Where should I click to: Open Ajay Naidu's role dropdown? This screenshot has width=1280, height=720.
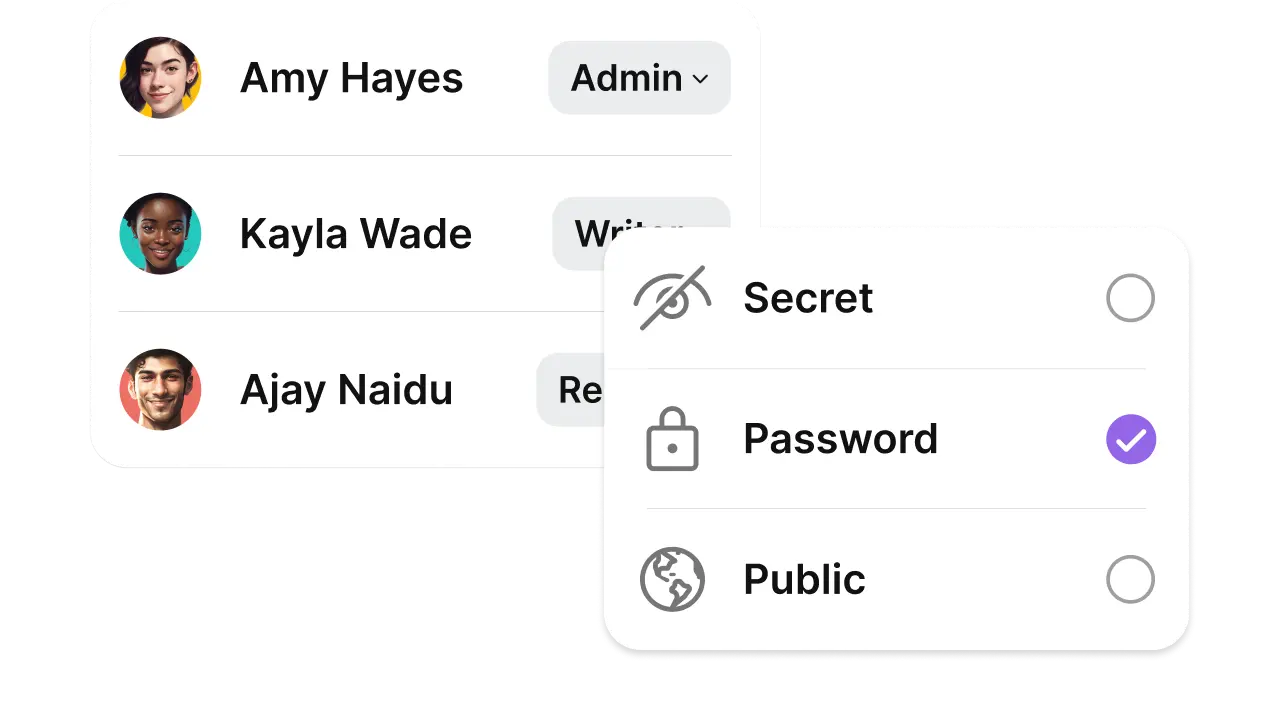[571, 390]
